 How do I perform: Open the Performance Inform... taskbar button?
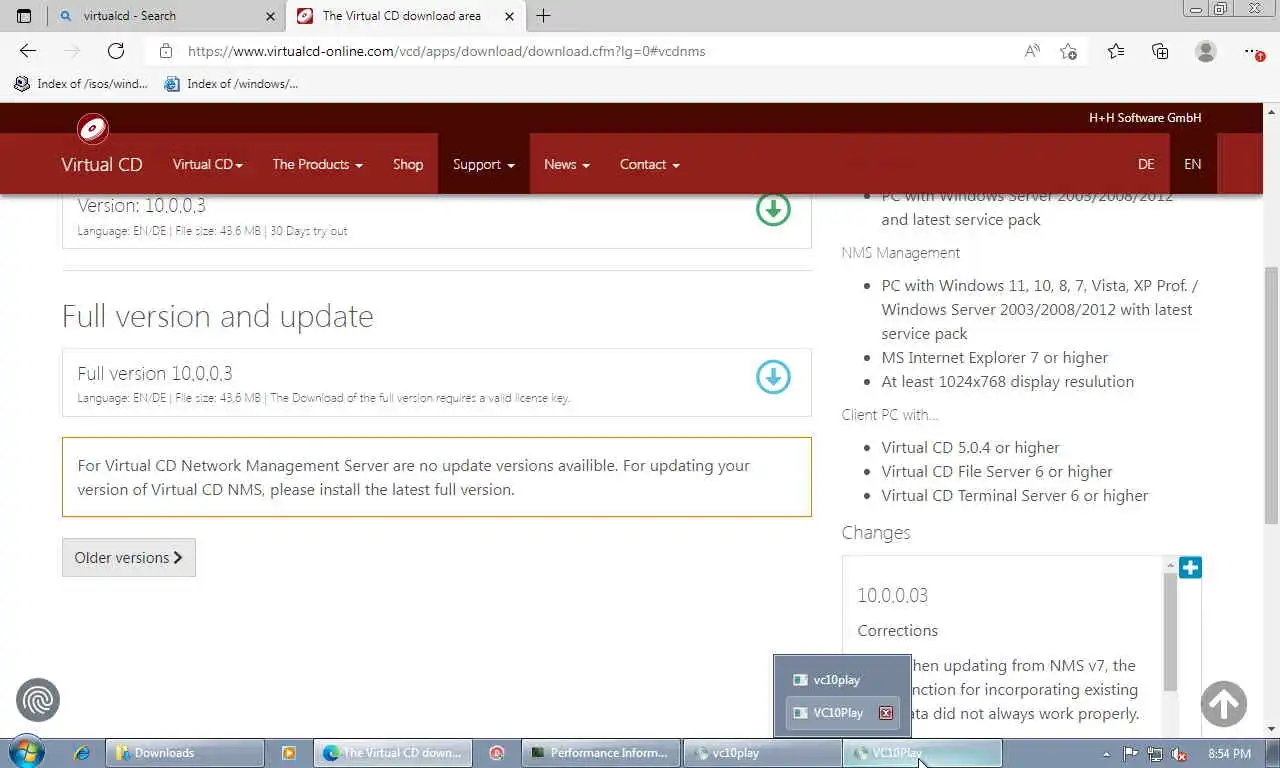(601, 753)
